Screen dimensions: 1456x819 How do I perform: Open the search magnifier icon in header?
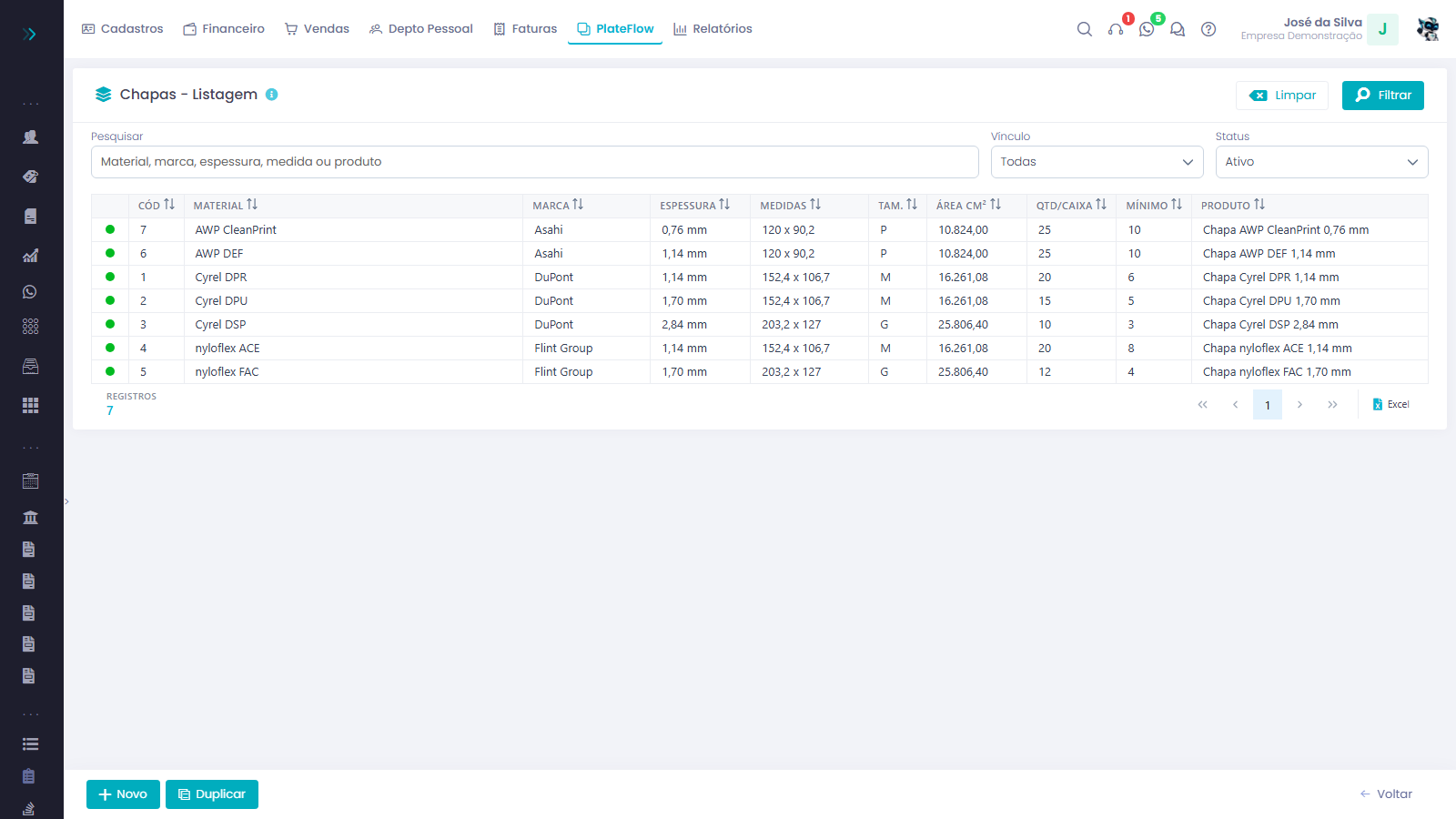tap(1084, 29)
